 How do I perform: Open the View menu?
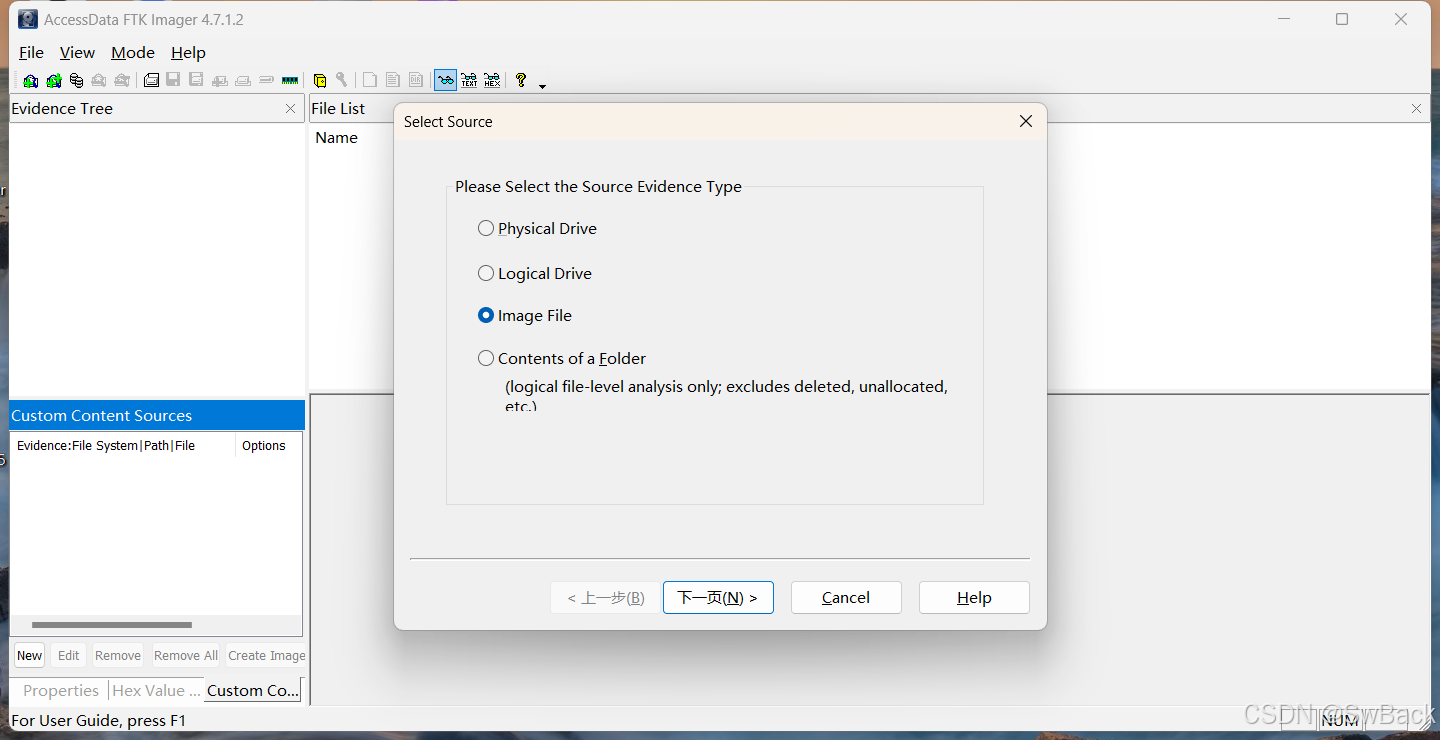pos(77,53)
